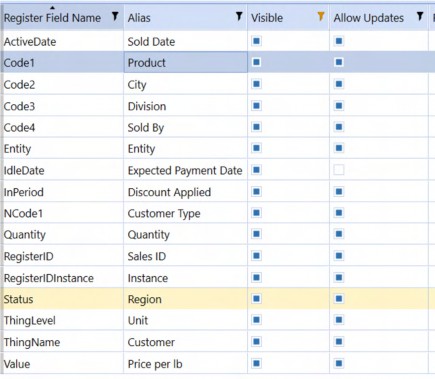435x379 pixels.
Task: Select the Discount Applied alias cell
Action: [x=185, y=192]
